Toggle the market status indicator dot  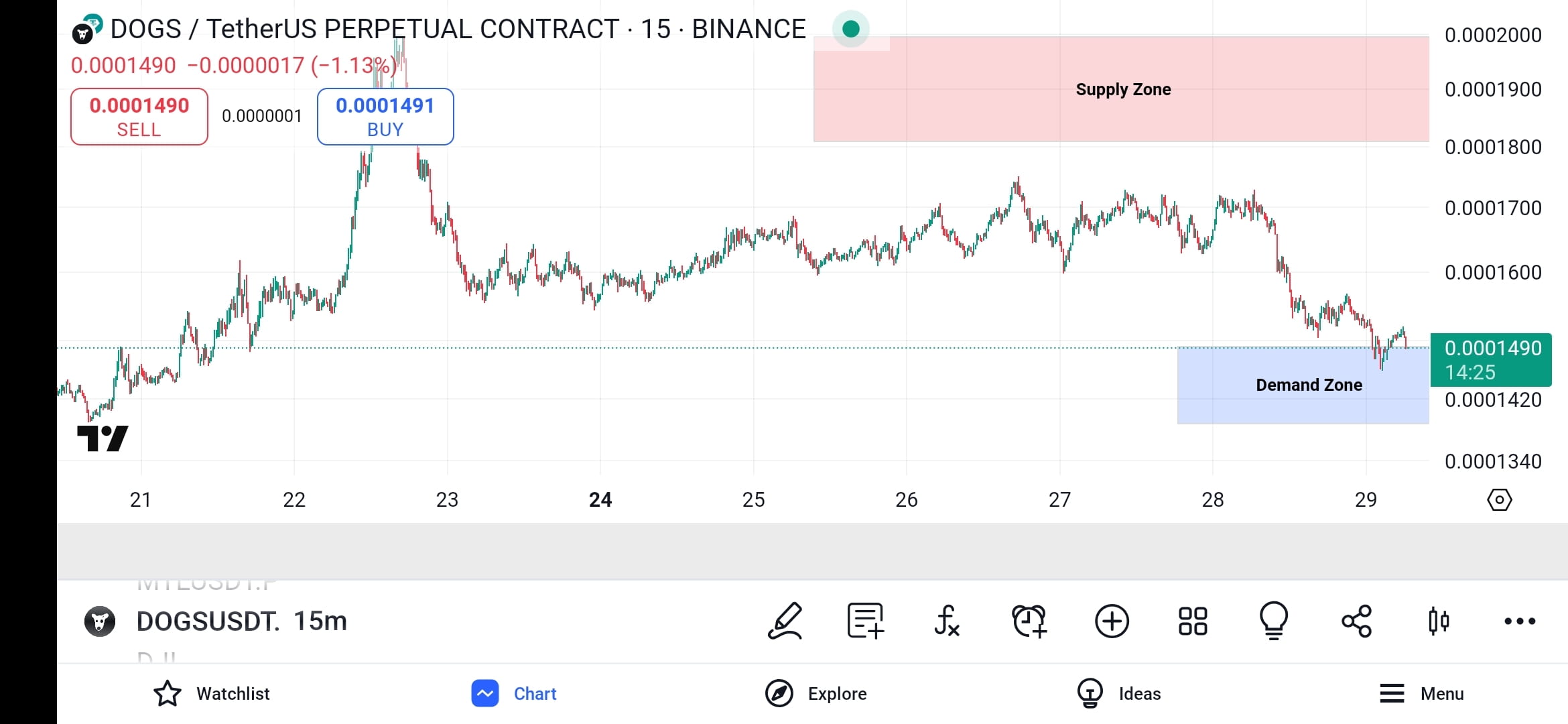pyautogui.click(x=851, y=28)
